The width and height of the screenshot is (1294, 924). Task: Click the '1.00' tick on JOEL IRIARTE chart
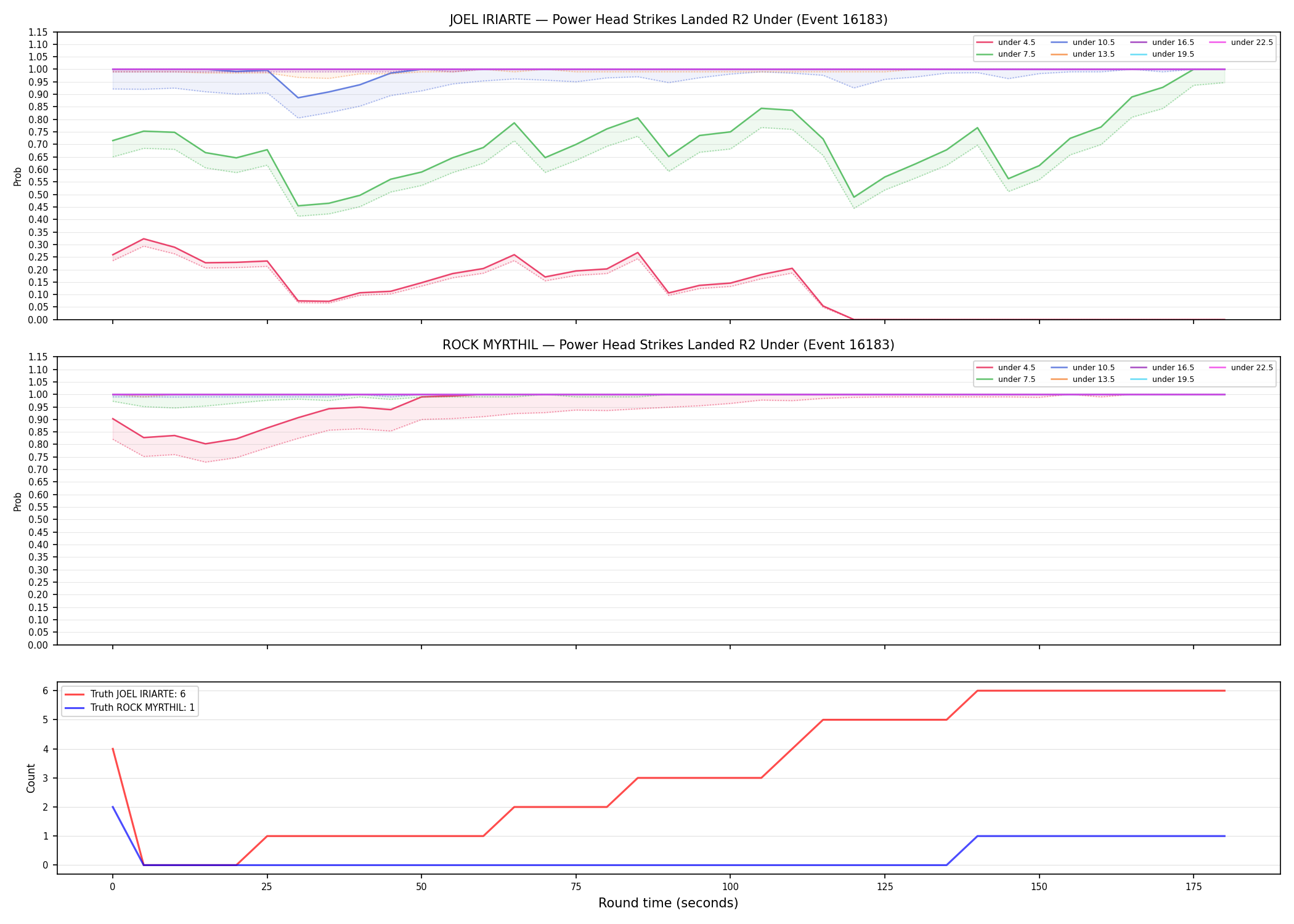(x=38, y=70)
